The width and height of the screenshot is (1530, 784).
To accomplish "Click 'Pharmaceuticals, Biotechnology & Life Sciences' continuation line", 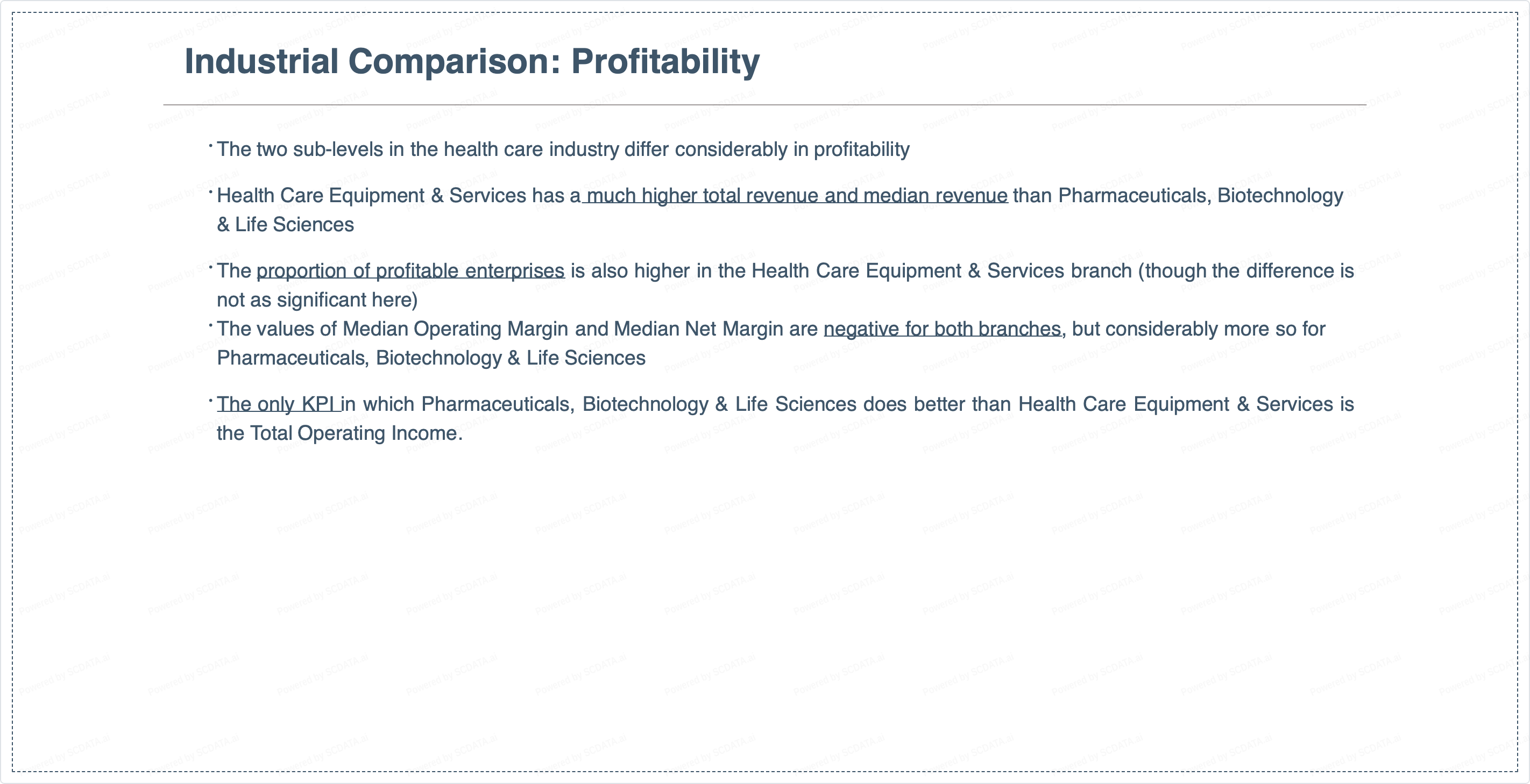I will (x=431, y=358).
